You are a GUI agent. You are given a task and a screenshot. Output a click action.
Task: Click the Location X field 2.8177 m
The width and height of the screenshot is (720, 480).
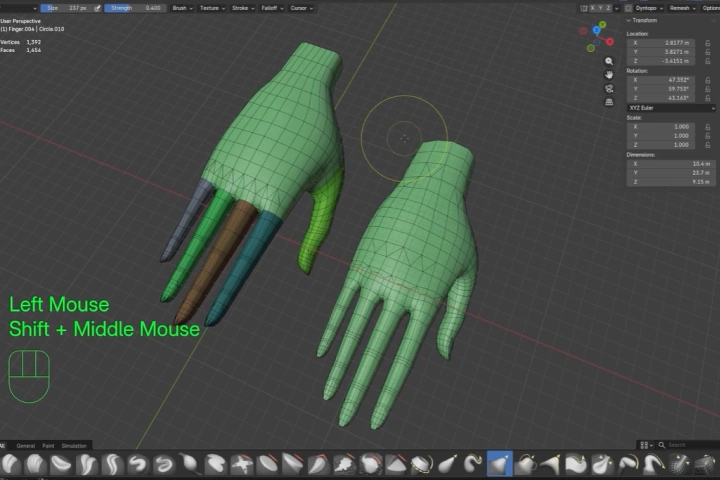click(661, 43)
